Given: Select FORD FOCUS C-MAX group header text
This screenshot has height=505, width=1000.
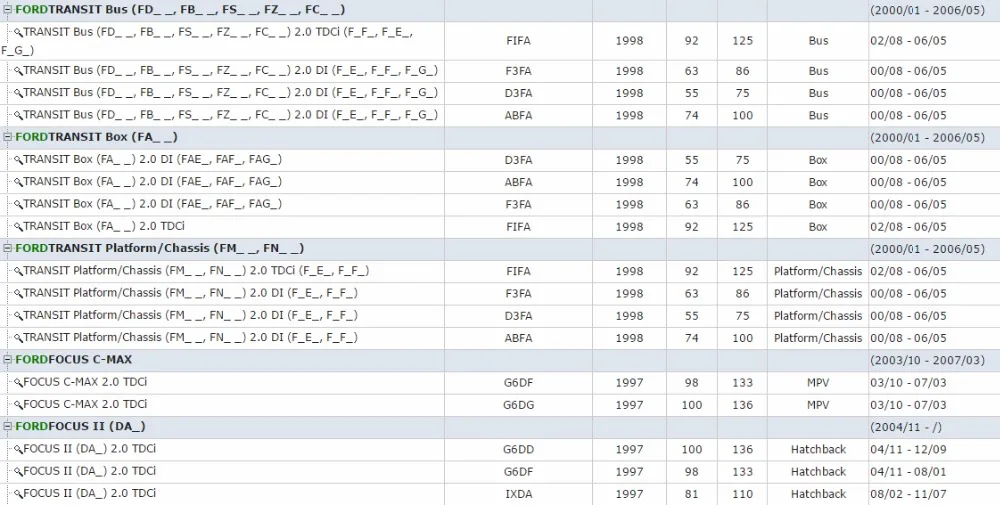Looking at the screenshot, I should tap(74, 360).
